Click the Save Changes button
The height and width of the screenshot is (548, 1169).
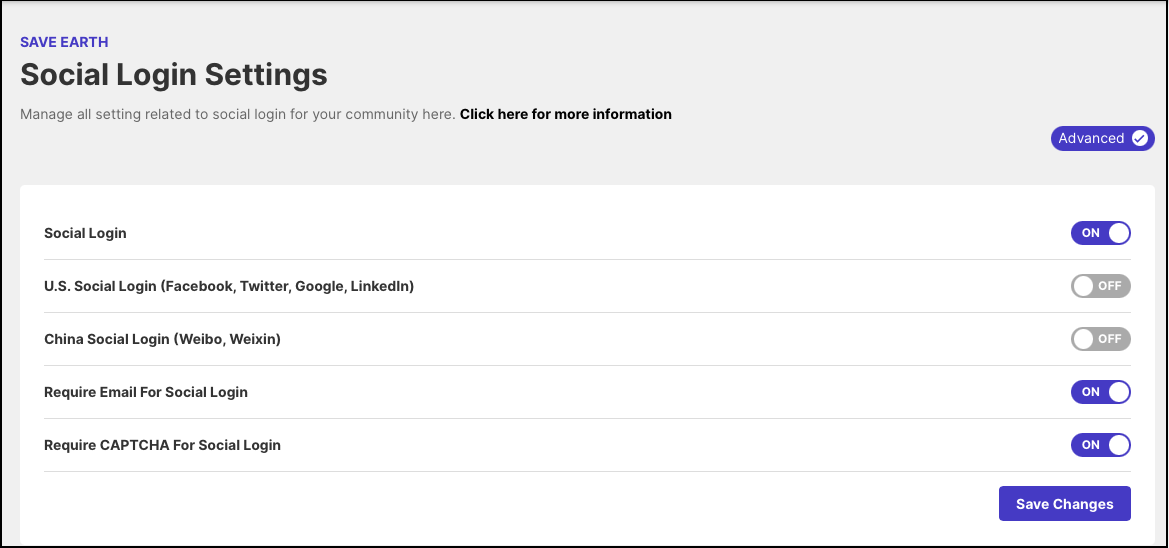[x=1065, y=504]
